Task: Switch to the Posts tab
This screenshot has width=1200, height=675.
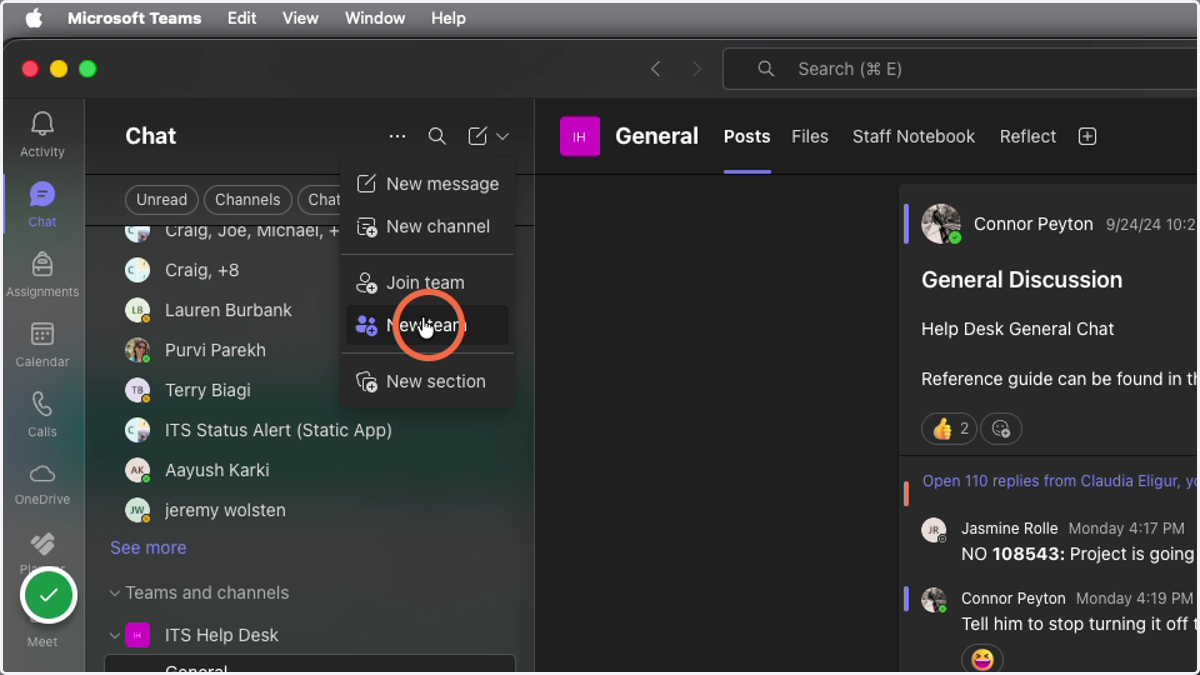Action: (747, 137)
